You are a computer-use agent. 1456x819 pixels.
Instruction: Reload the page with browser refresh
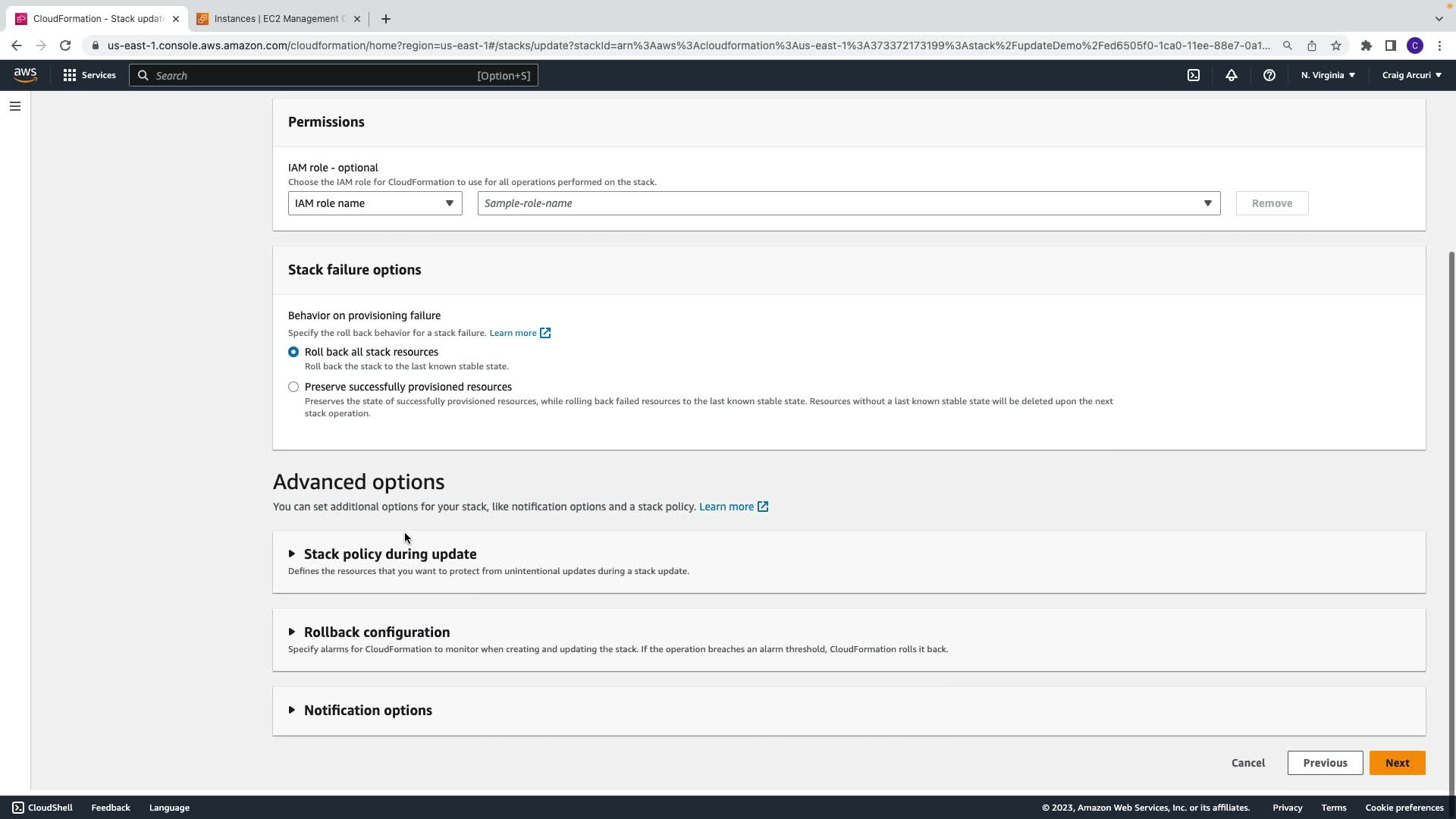65,45
